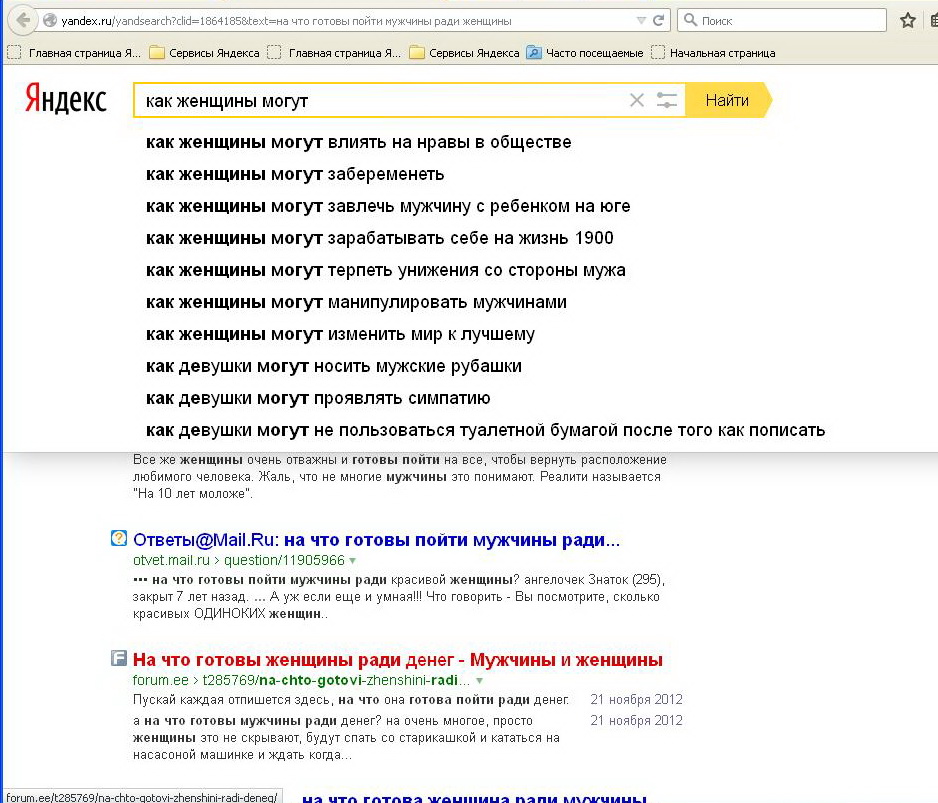The height and width of the screenshot is (803, 938).
Task: Open the На что готовы женщины ради денег link
Action: click(397, 660)
